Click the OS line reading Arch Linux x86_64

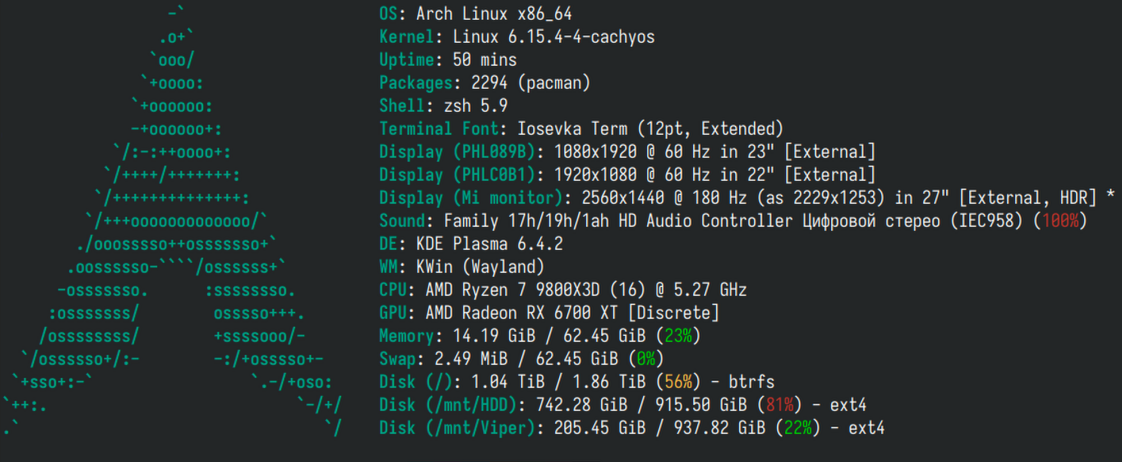click(476, 14)
